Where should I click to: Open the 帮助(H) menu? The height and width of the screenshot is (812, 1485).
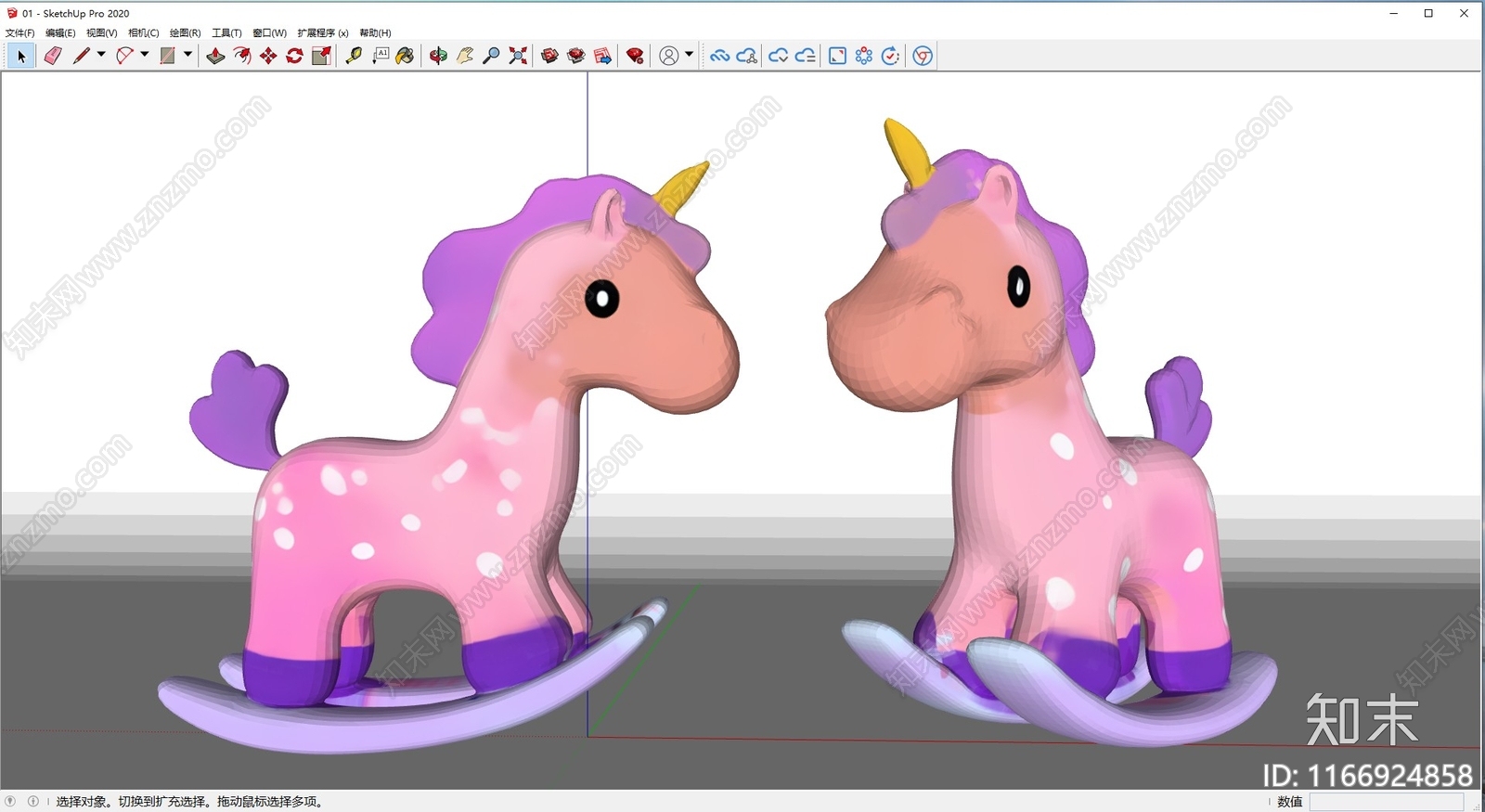coord(375,32)
